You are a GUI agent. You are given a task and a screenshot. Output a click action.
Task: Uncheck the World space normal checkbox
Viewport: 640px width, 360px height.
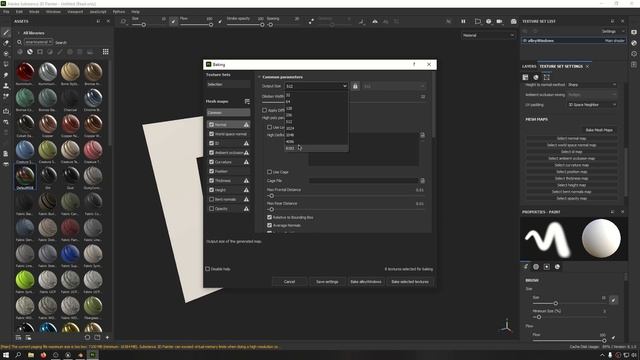tap(211, 134)
